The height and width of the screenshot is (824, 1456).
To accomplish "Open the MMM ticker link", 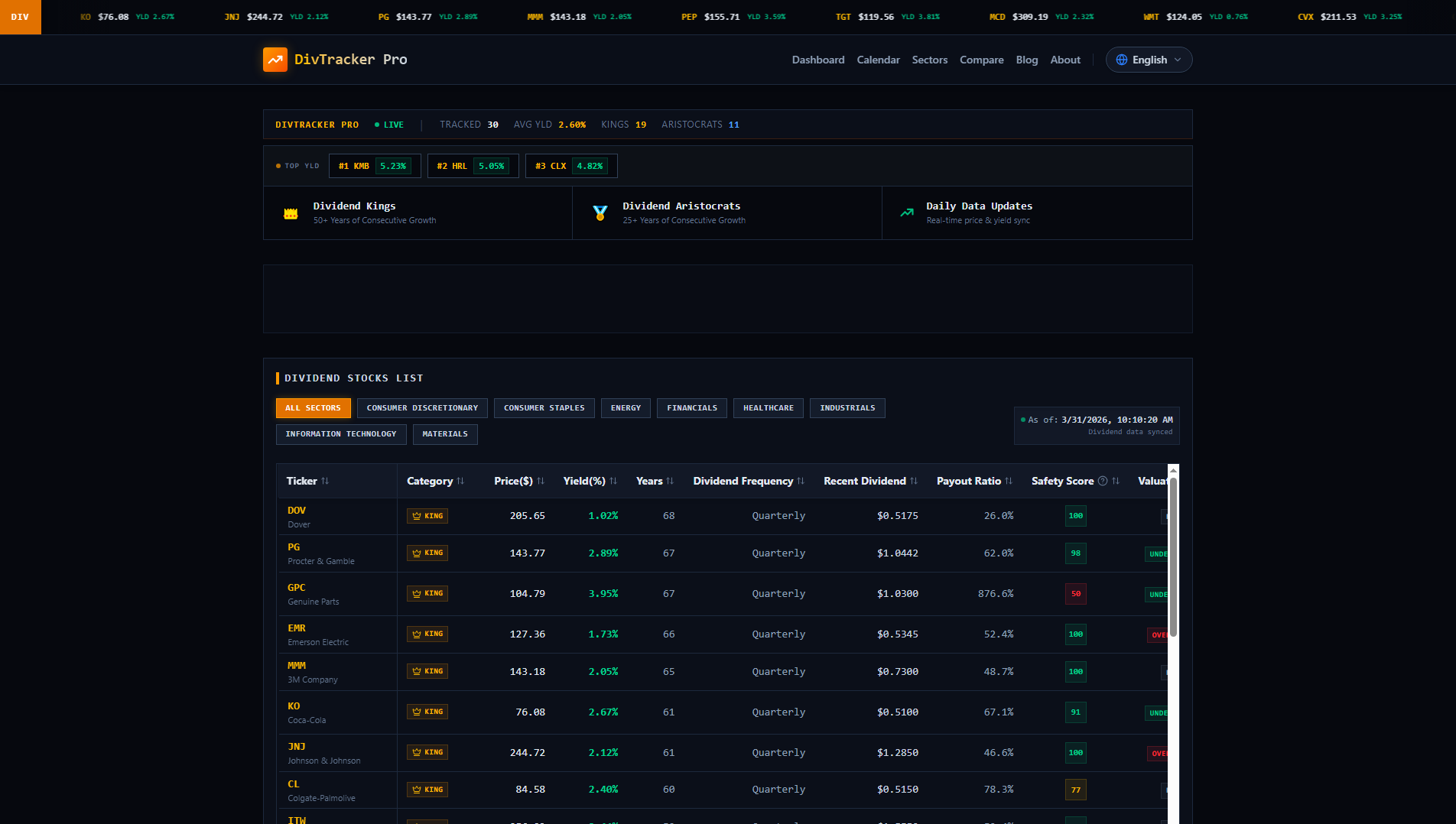I will coord(297,666).
